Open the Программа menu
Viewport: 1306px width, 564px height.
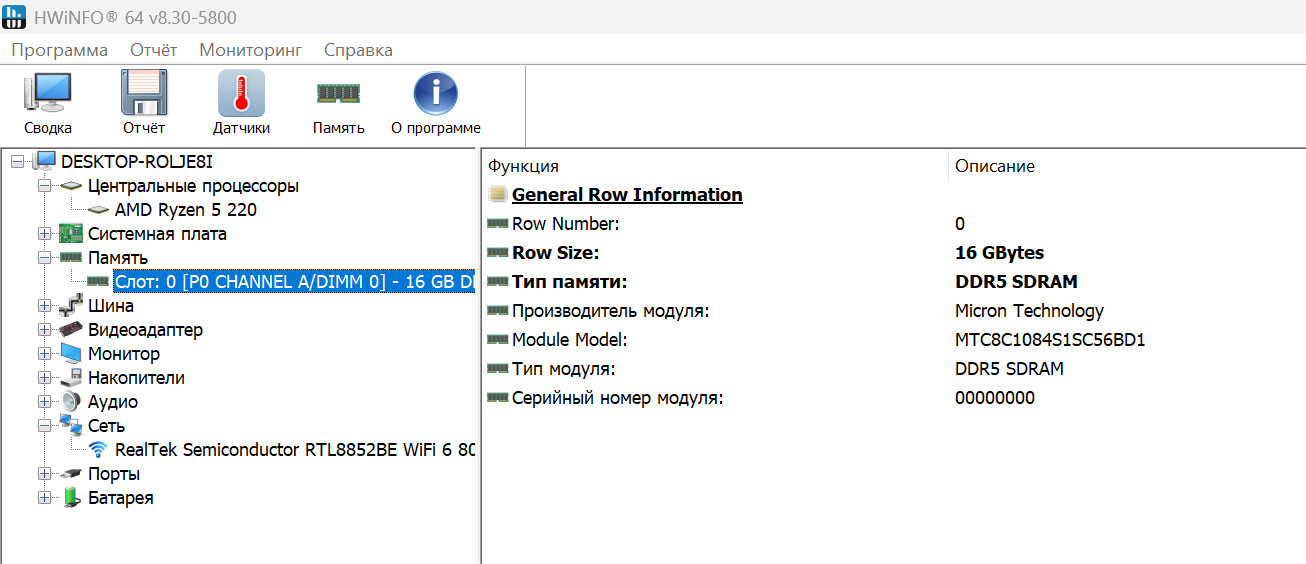tap(59, 50)
